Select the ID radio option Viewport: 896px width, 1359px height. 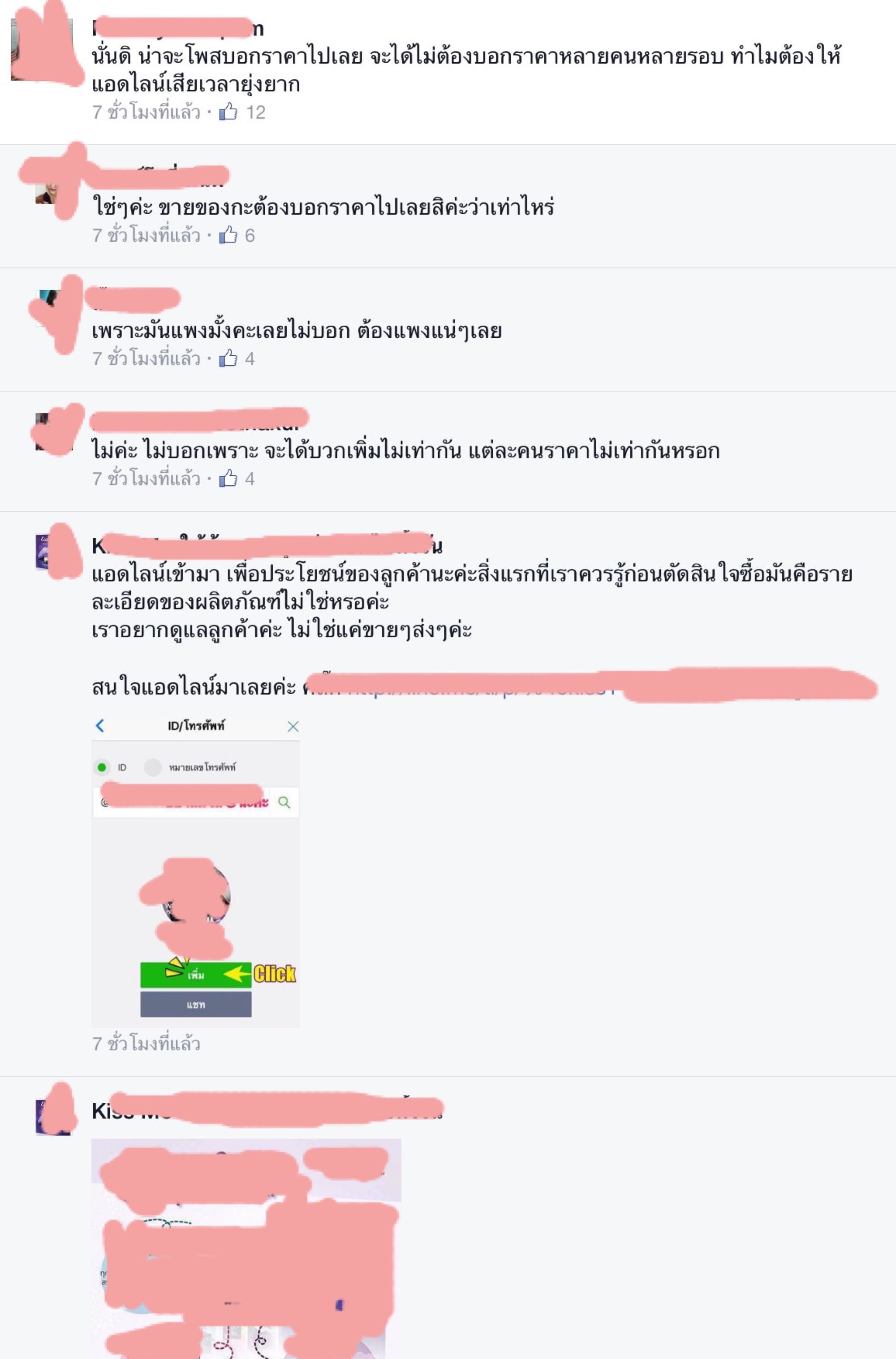point(102,767)
